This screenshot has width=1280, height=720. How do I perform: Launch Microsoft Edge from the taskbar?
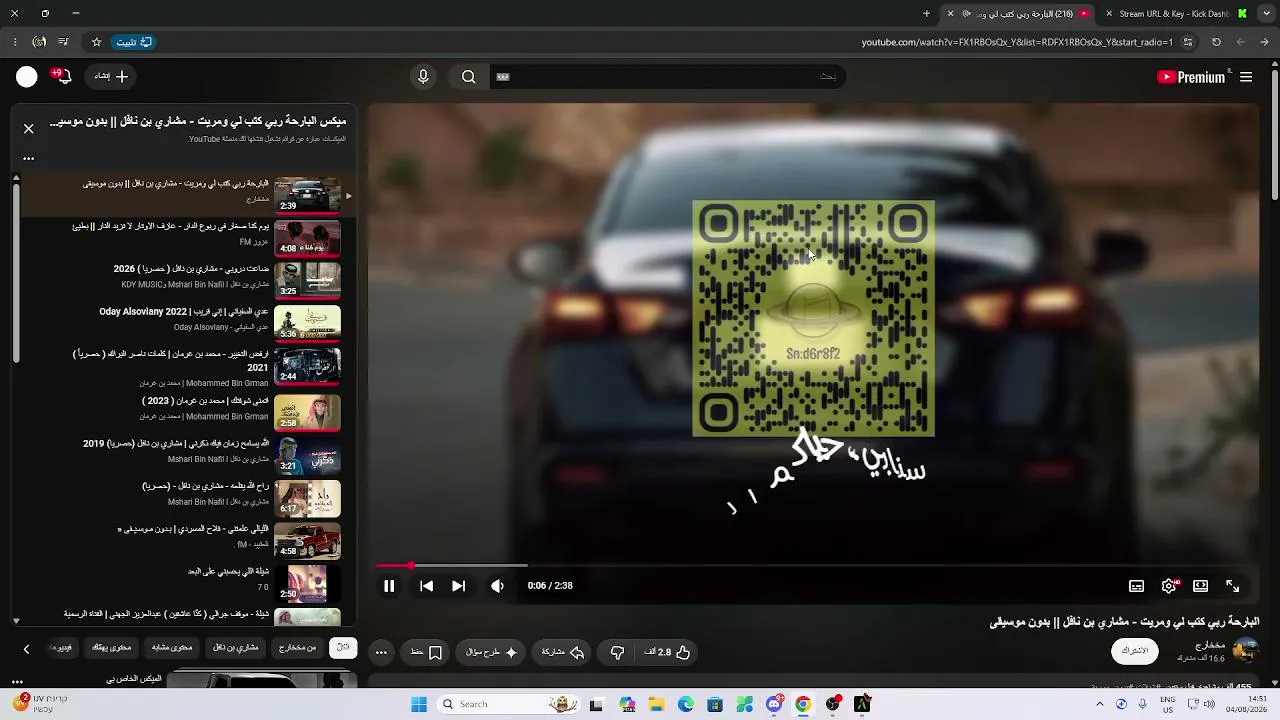pyautogui.click(x=685, y=704)
